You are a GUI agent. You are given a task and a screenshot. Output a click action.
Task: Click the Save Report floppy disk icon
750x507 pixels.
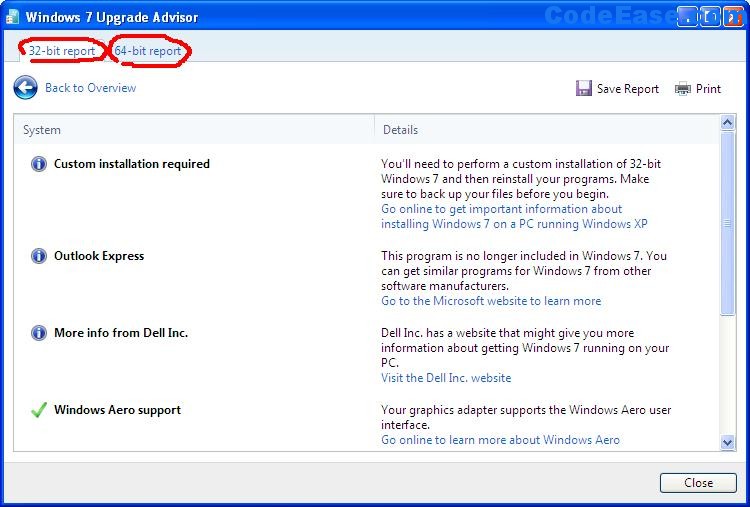[x=584, y=88]
